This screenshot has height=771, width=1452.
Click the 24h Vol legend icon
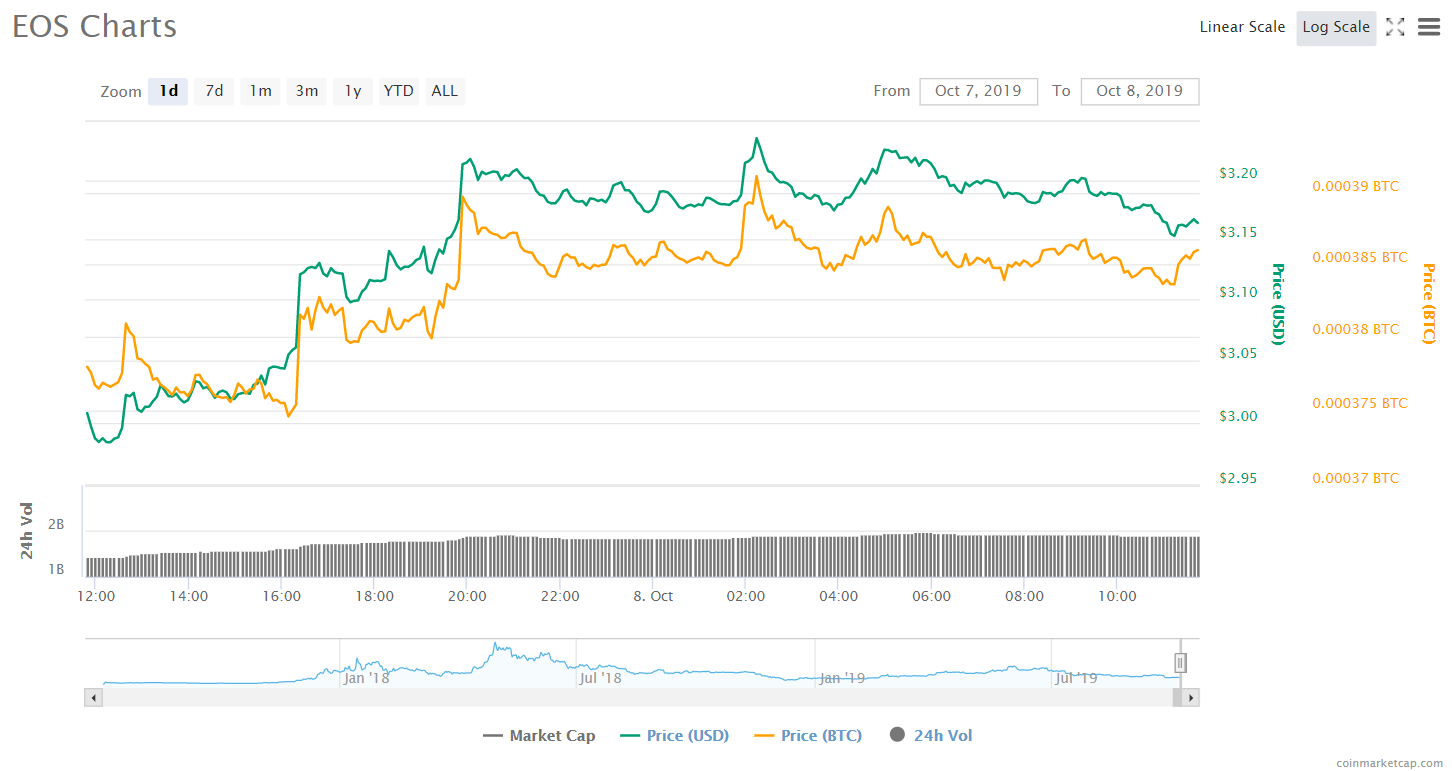pyautogui.click(x=897, y=735)
